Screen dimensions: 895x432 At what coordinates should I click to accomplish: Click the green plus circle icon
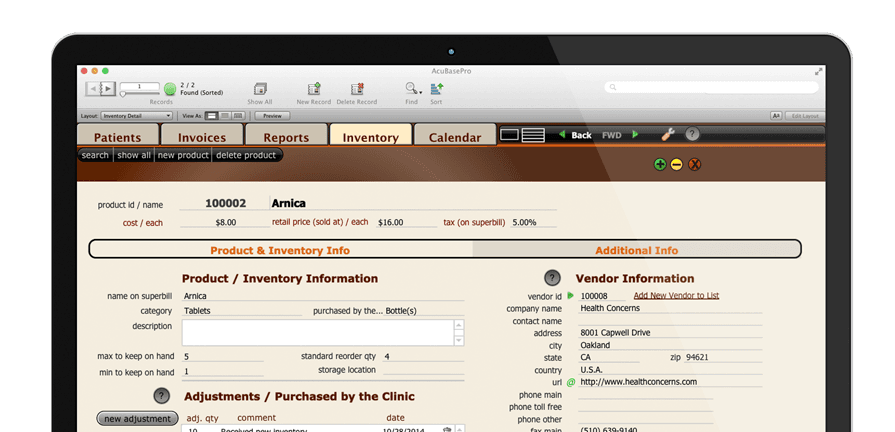pyautogui.click(x=660, y=165)
